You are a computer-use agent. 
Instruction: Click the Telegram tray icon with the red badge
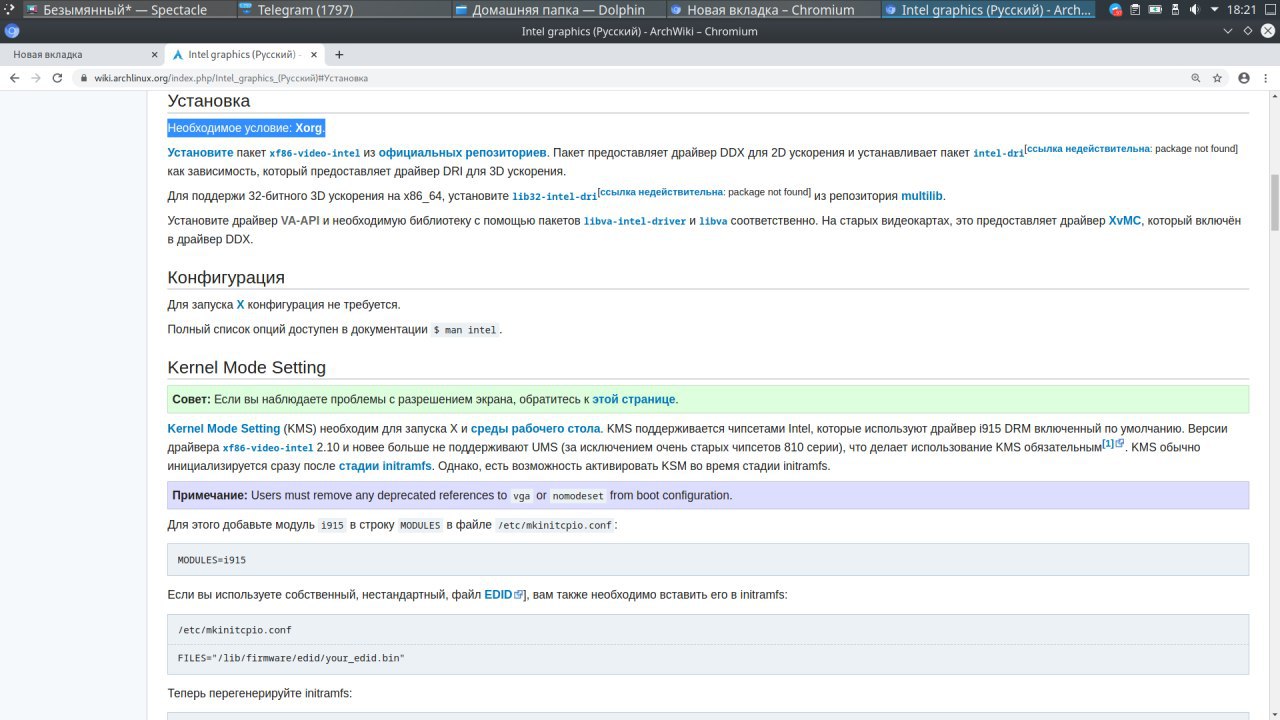(1116, 10)
